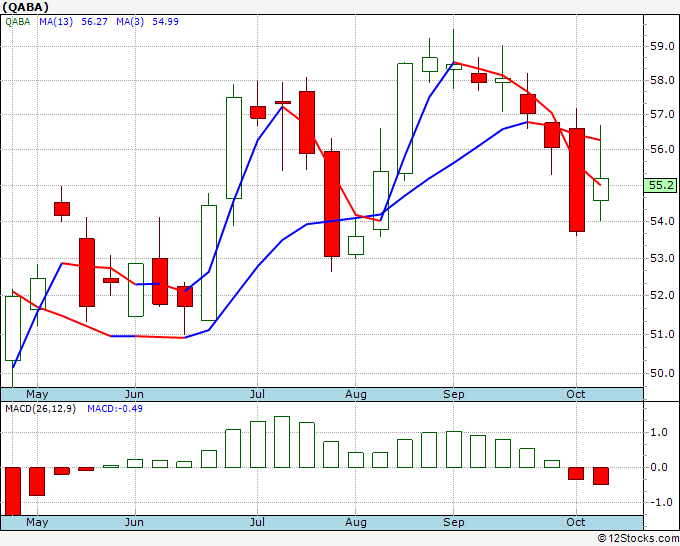
Task: Click the 1.0 label on MACD axis
Action: 659,432
